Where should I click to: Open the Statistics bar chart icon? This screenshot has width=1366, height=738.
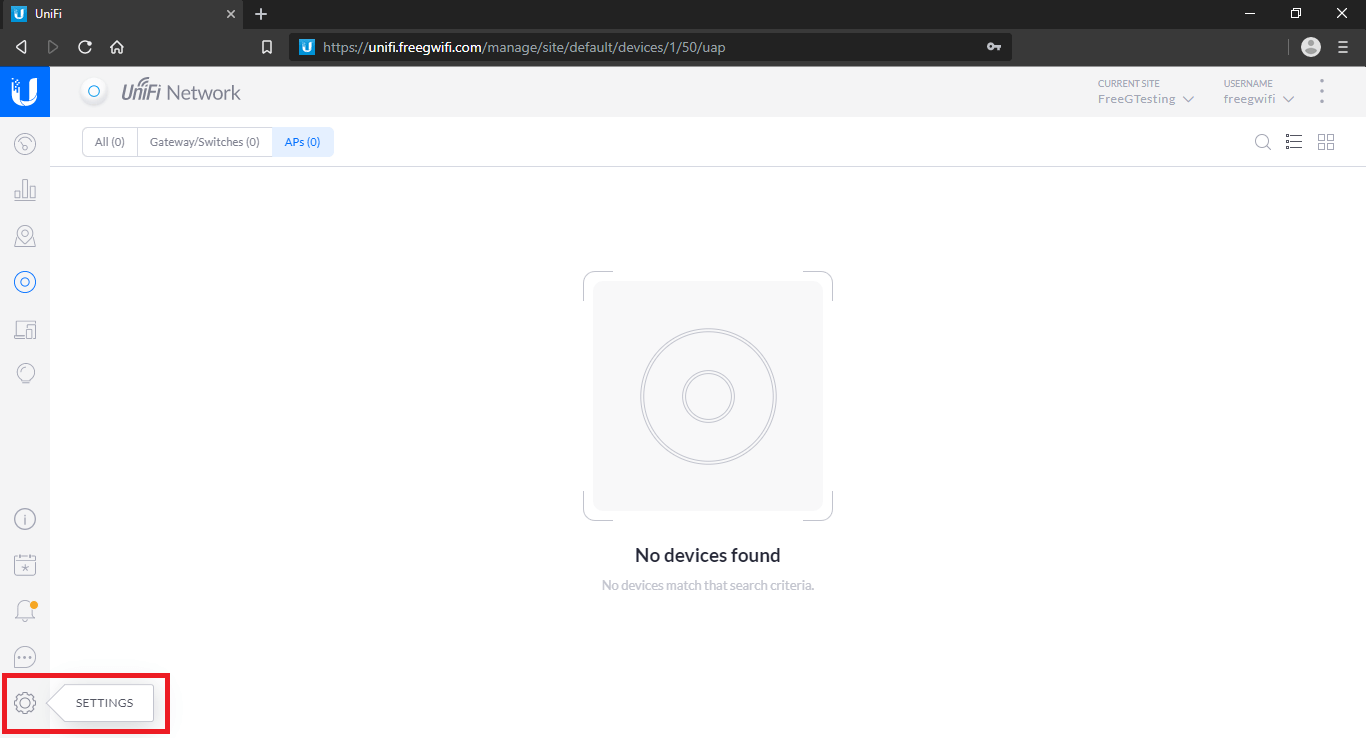click(x=25, y=190)
